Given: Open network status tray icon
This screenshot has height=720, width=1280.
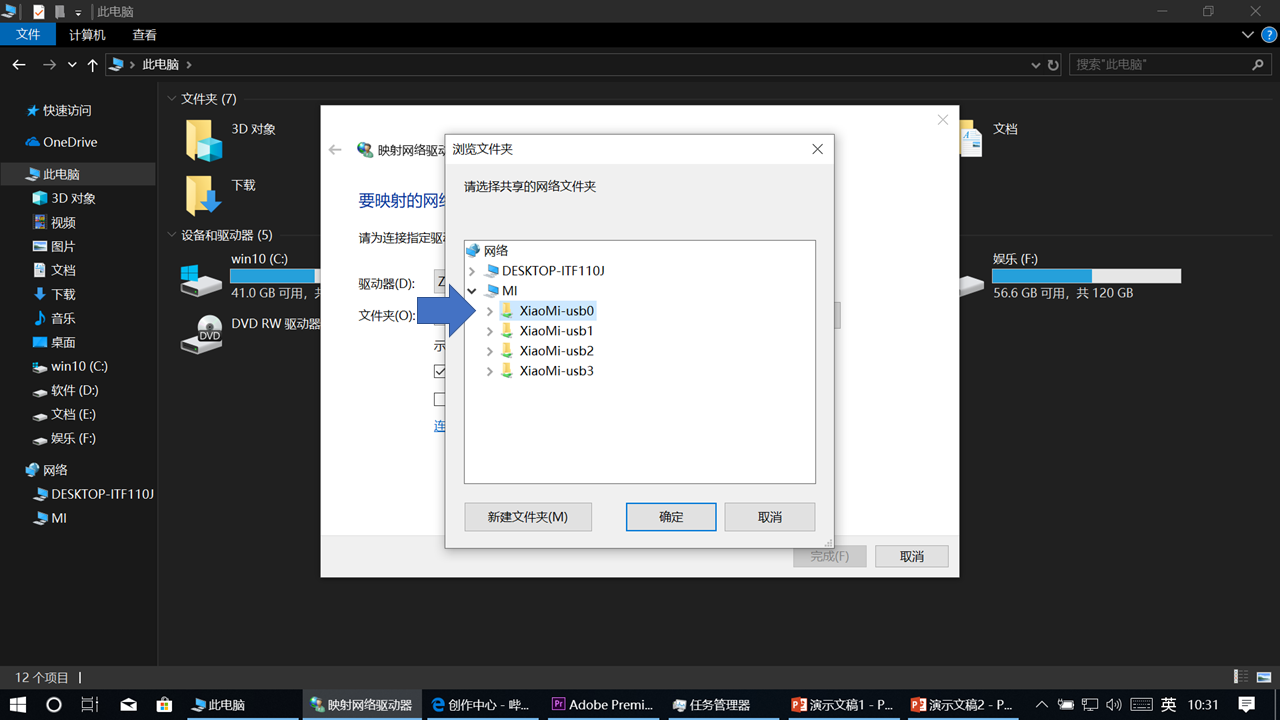Looking at the screenshot, I should tap(1091, 705).
